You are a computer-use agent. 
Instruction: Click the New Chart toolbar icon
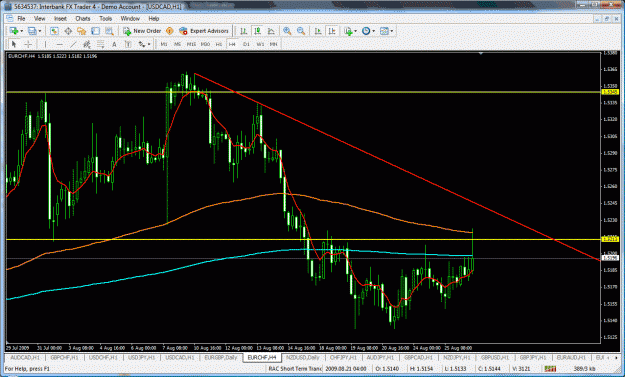(14, 31)
